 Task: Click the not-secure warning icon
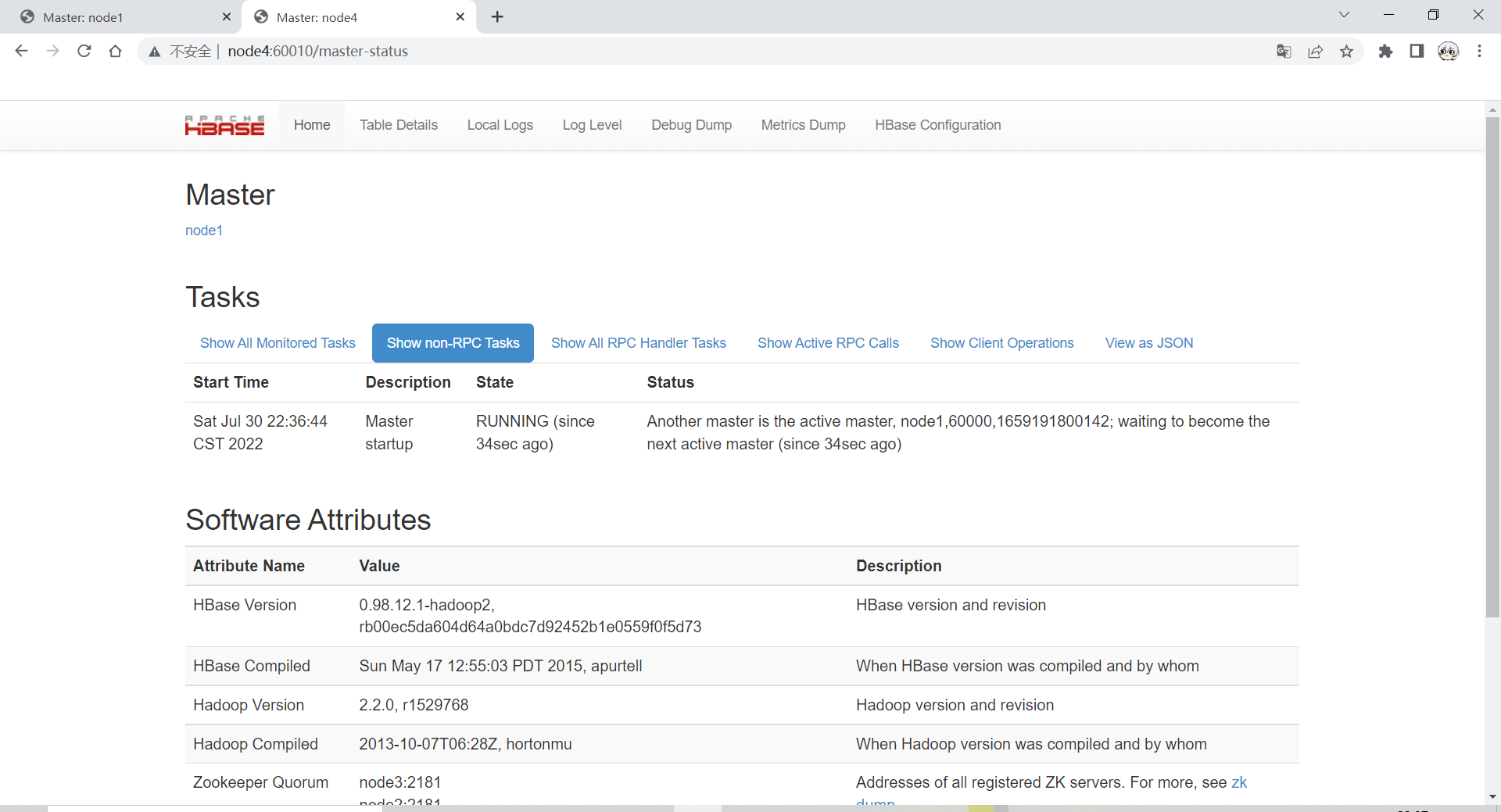tap(155, 52)
